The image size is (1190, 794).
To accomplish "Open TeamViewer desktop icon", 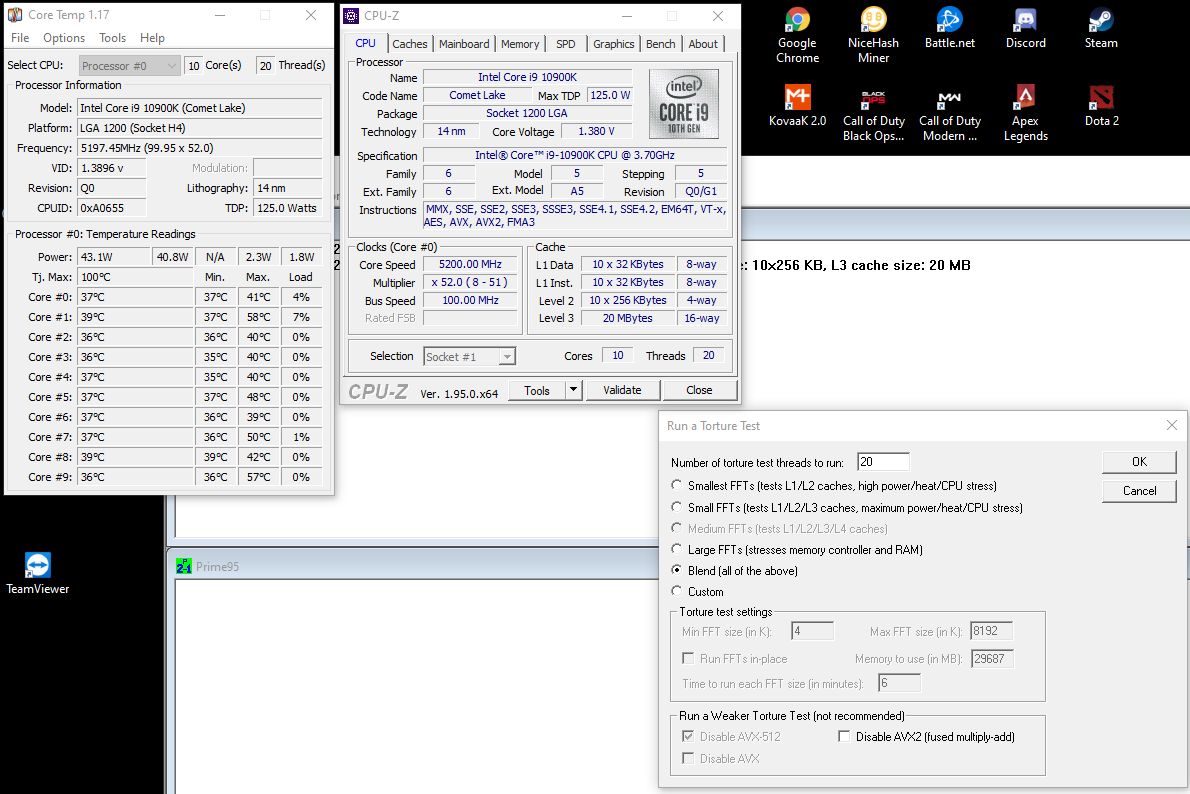I will 38,573.
